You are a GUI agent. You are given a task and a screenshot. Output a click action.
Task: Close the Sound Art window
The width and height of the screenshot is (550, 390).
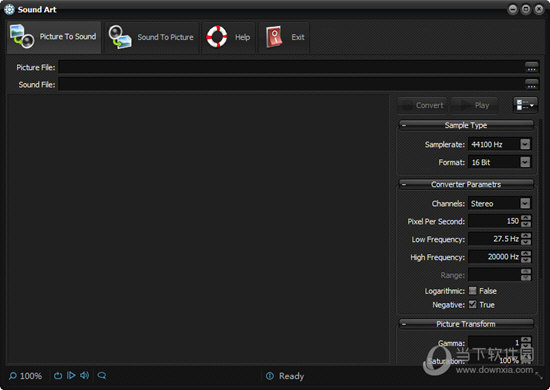539,9
